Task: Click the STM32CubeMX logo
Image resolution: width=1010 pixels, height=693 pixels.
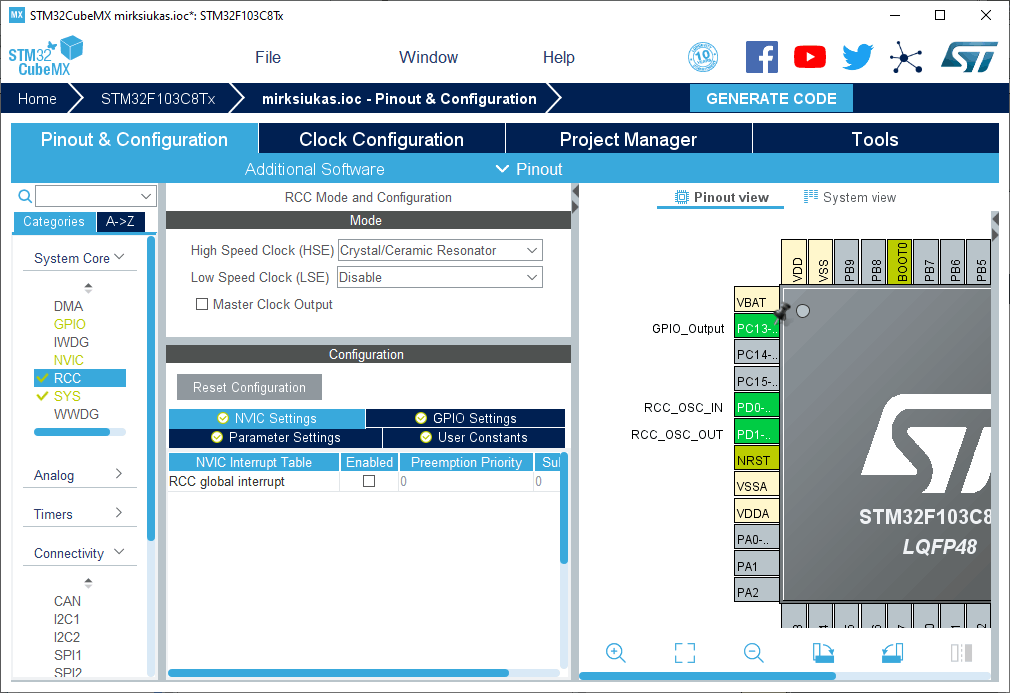Action: [45, 57]
